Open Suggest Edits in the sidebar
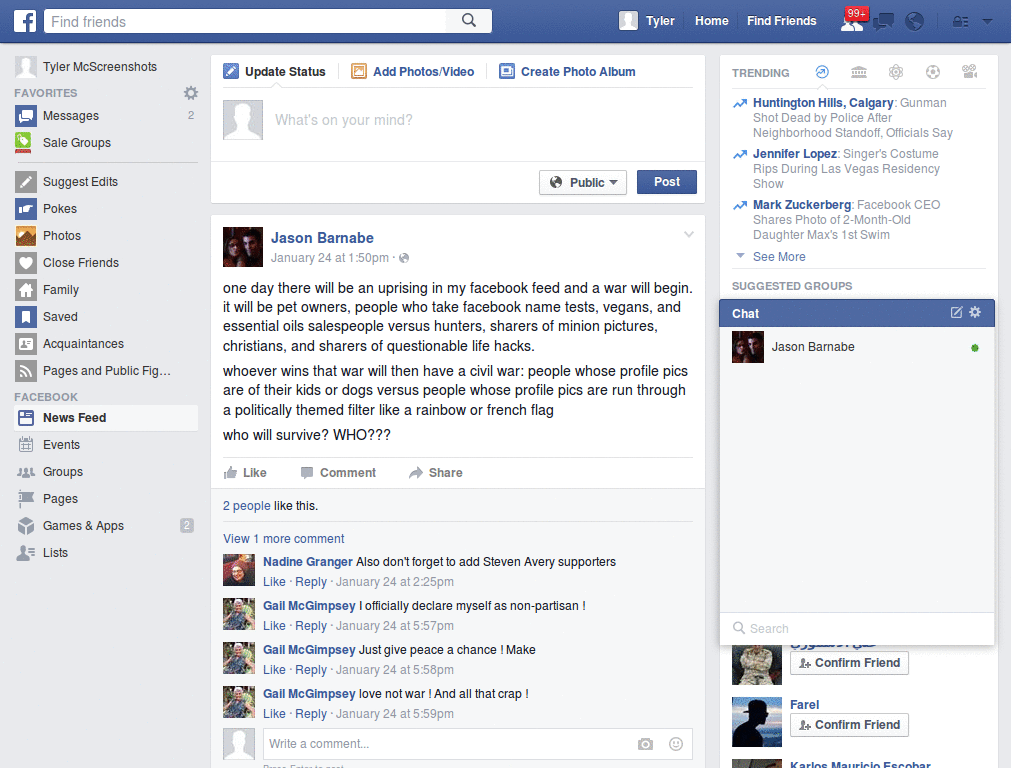This screenshot has width=1024, height=768. (x=106, y=182)
